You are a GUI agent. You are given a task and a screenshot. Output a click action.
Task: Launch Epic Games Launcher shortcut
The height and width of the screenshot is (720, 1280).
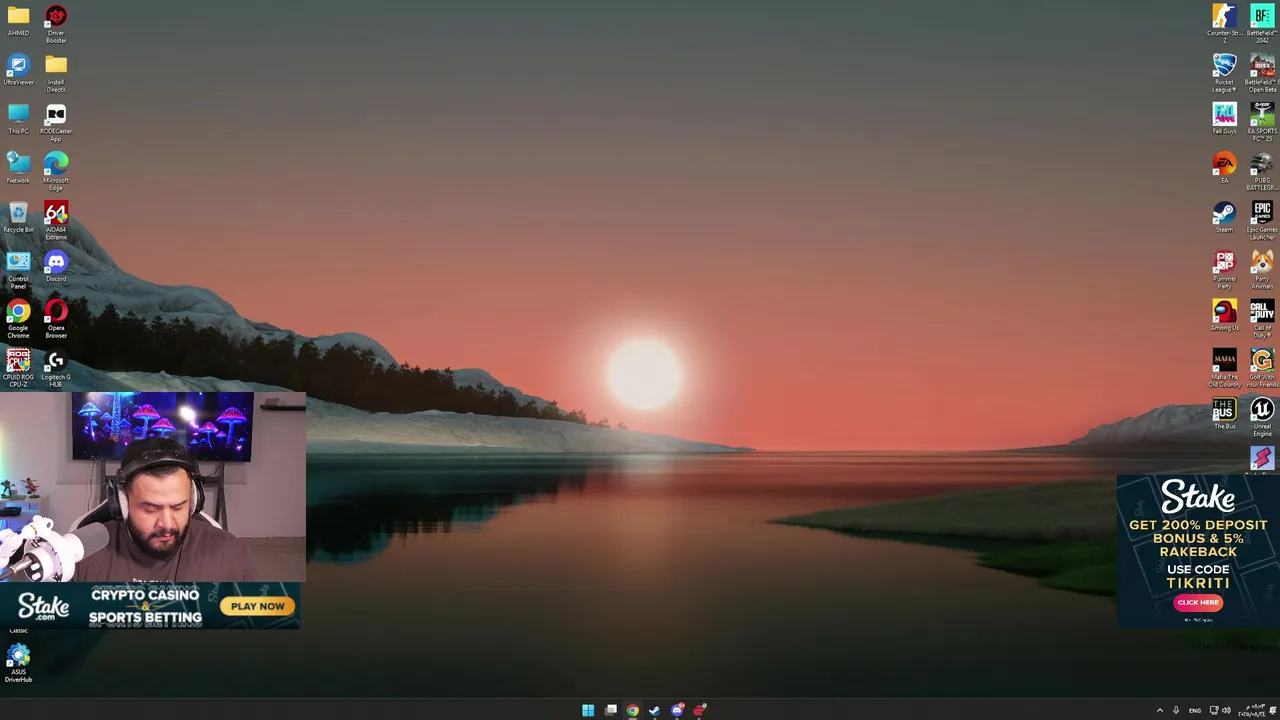(x=1262, y=220)
